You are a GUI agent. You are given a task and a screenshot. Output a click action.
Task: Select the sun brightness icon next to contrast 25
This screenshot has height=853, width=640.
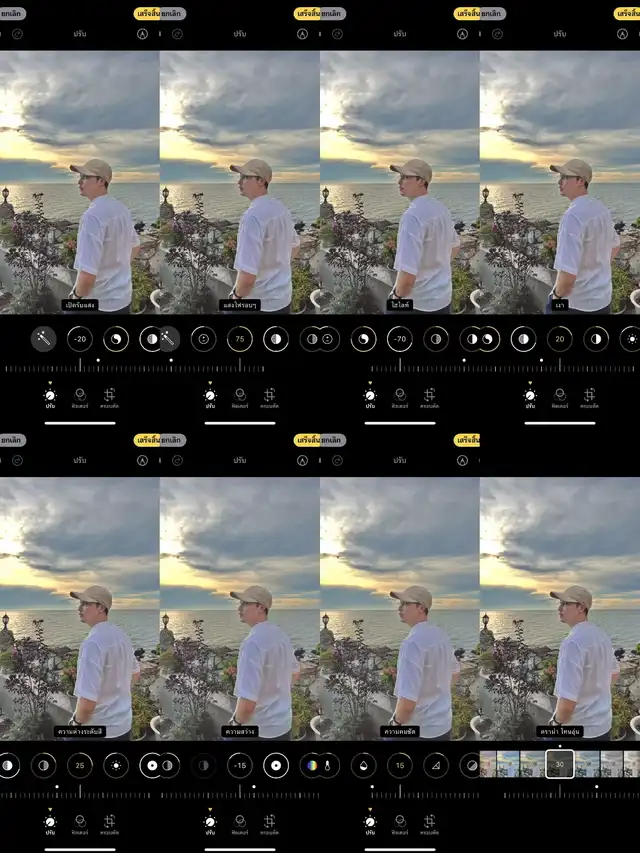coord(117,765)
